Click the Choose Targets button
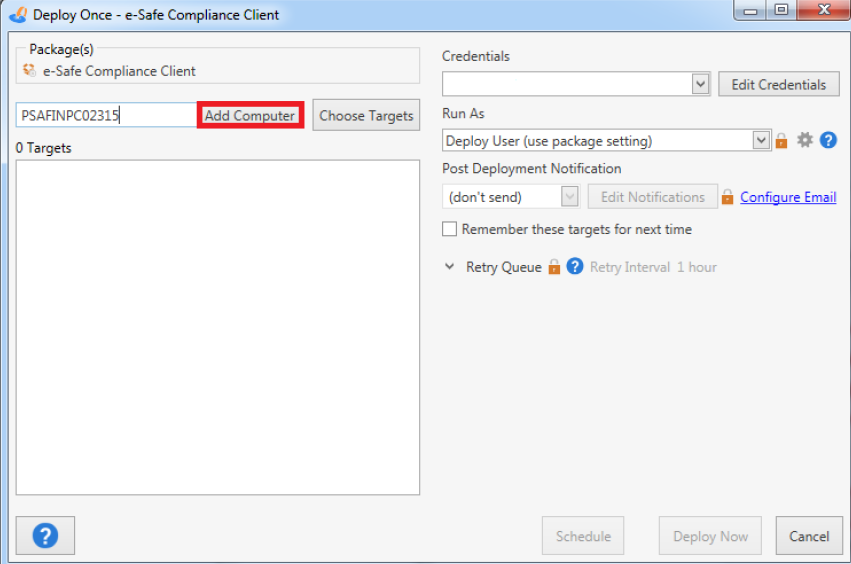 click(x=366, y=116)
